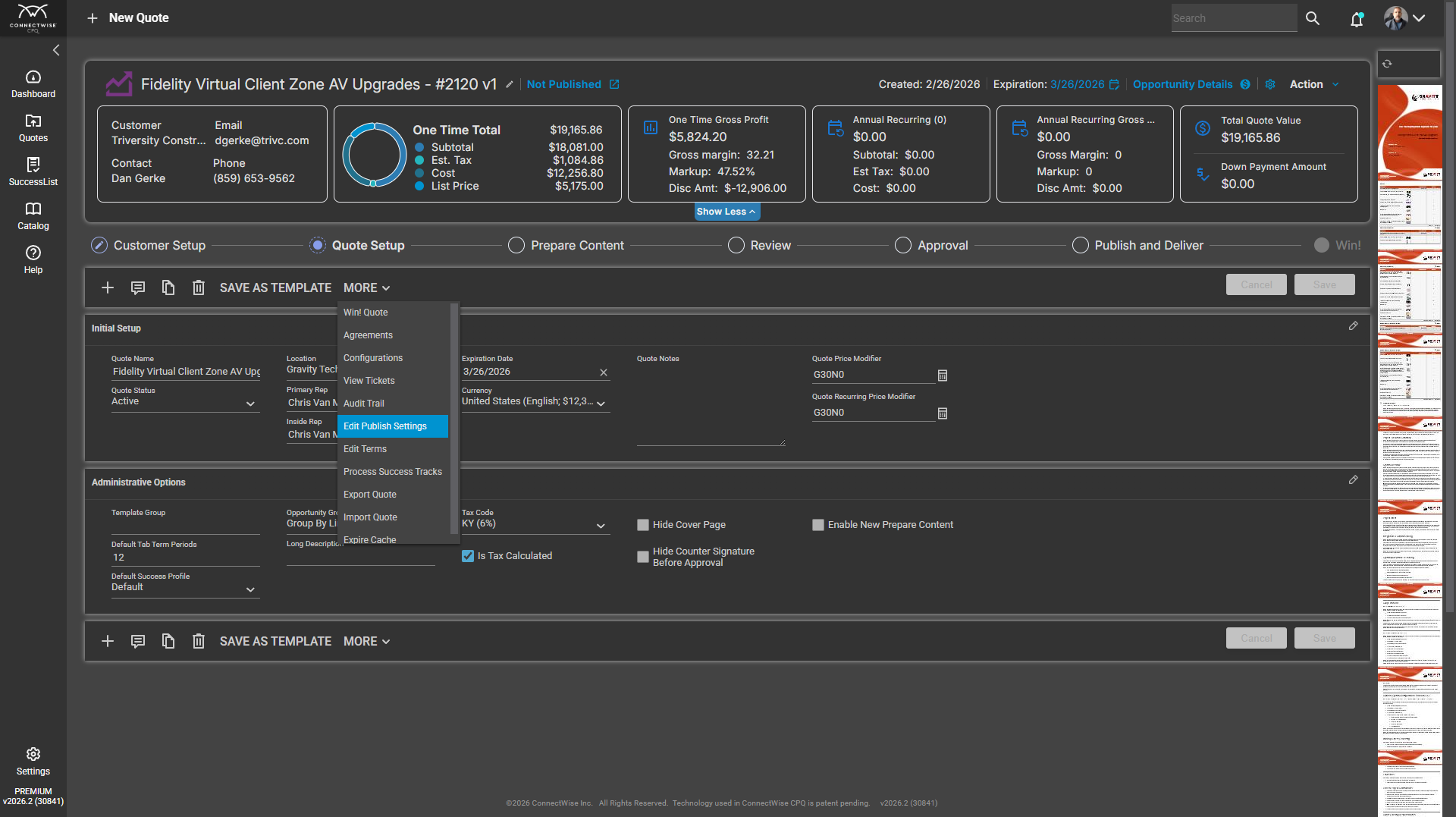Enable the Hide Cover Page checkbox
The image size is (1456, 817).
pyautogui.click(x=643, y=525)
